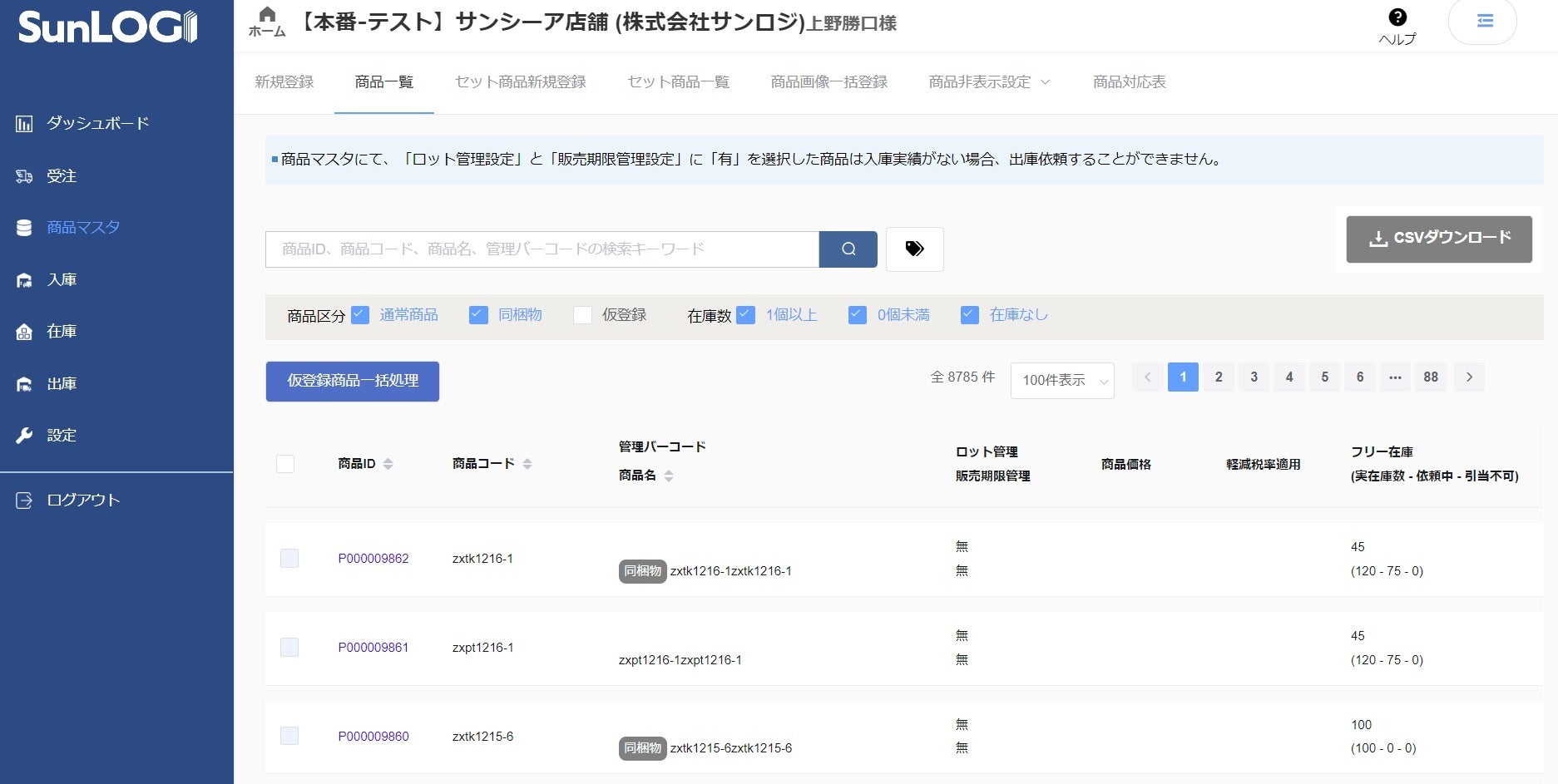The height and width of the screenshot is (784, 1558).
Task: Click the magnifier search button
Action: tap(848, 249)
